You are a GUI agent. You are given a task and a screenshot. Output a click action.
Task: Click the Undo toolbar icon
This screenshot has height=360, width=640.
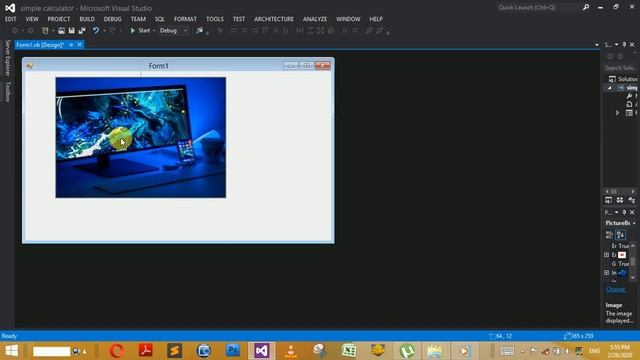[96, 31]
